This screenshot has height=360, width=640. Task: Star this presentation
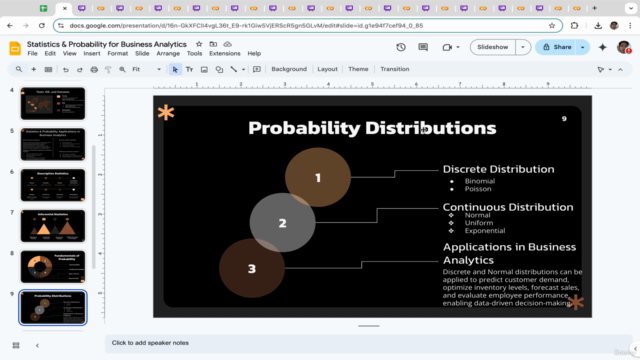(x=199, y=44)
